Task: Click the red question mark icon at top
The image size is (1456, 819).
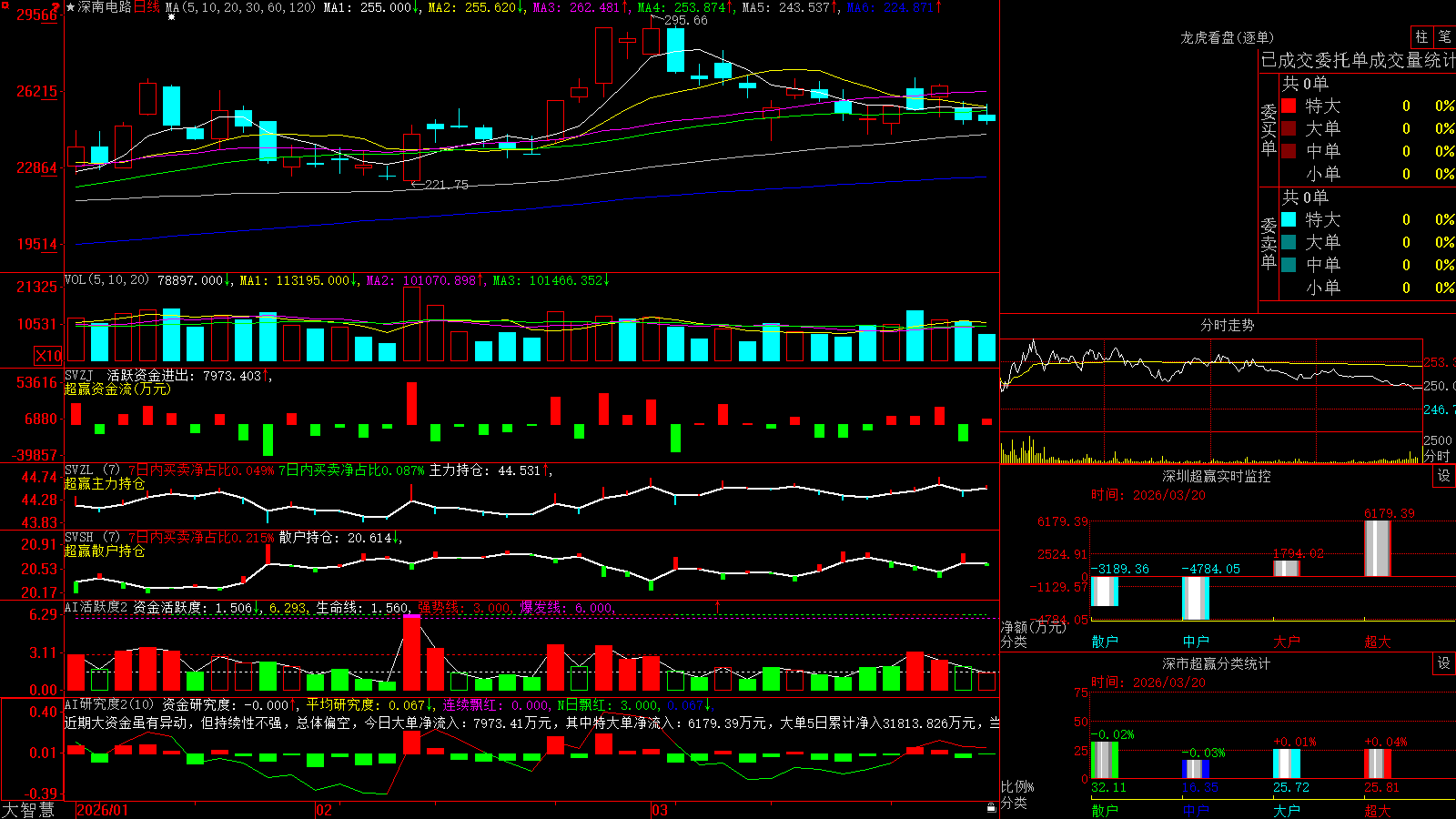Action: 56,7
